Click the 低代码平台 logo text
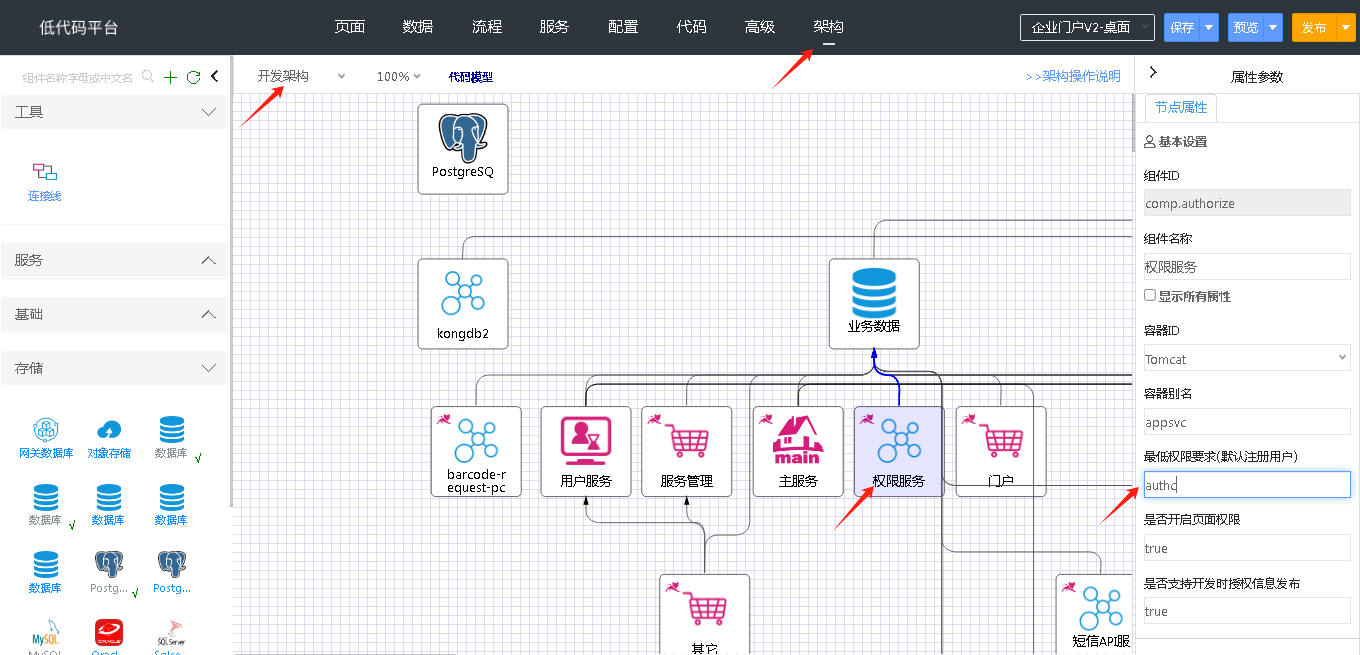This screenshot has height=655, width=1360. 79,28
